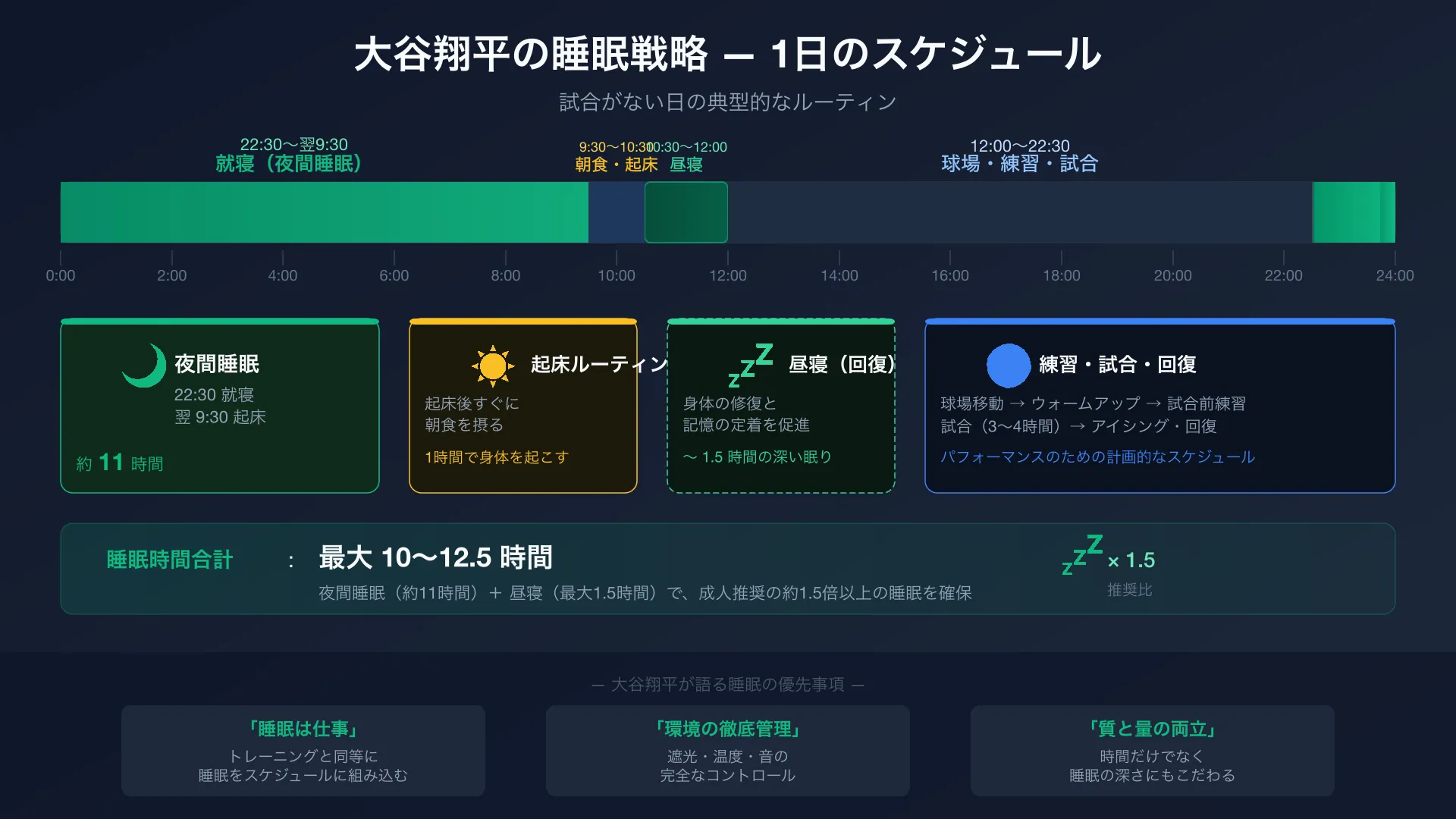Click the blue circle icon beside 練習・試合・回復
The image size is (1456, 819).
tap(1008, 366)
